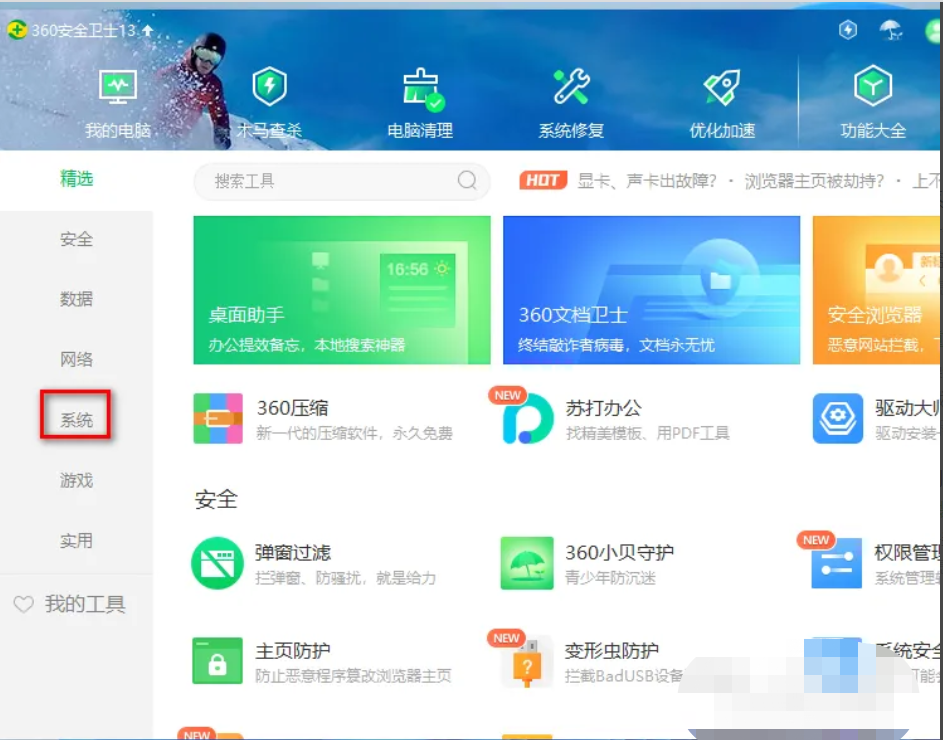Click the 拦弹窗、防骚扰，就是给力 description
This screenshot has width=943, height=740.
(346, 578)
